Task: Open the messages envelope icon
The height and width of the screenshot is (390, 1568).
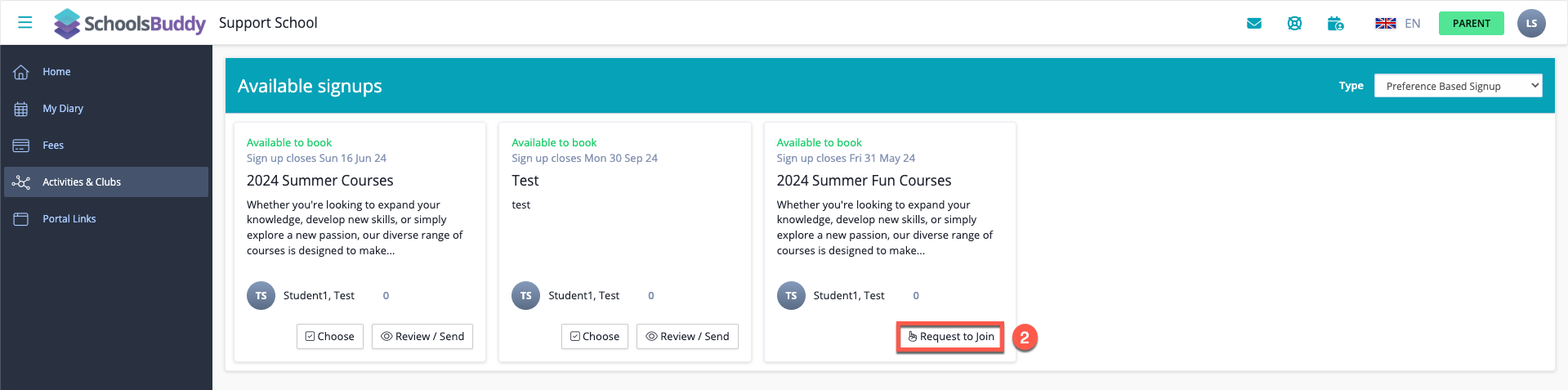Action: [x=1254, y=24]
